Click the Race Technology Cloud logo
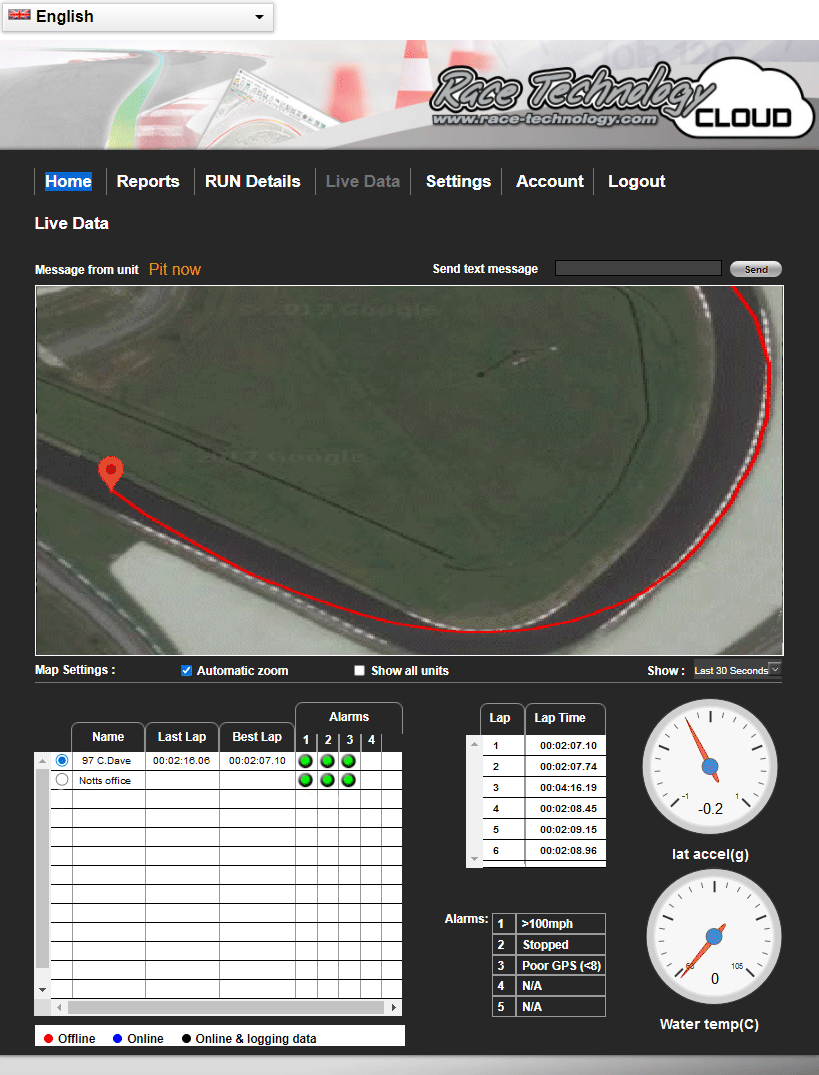 coord(615,96)
